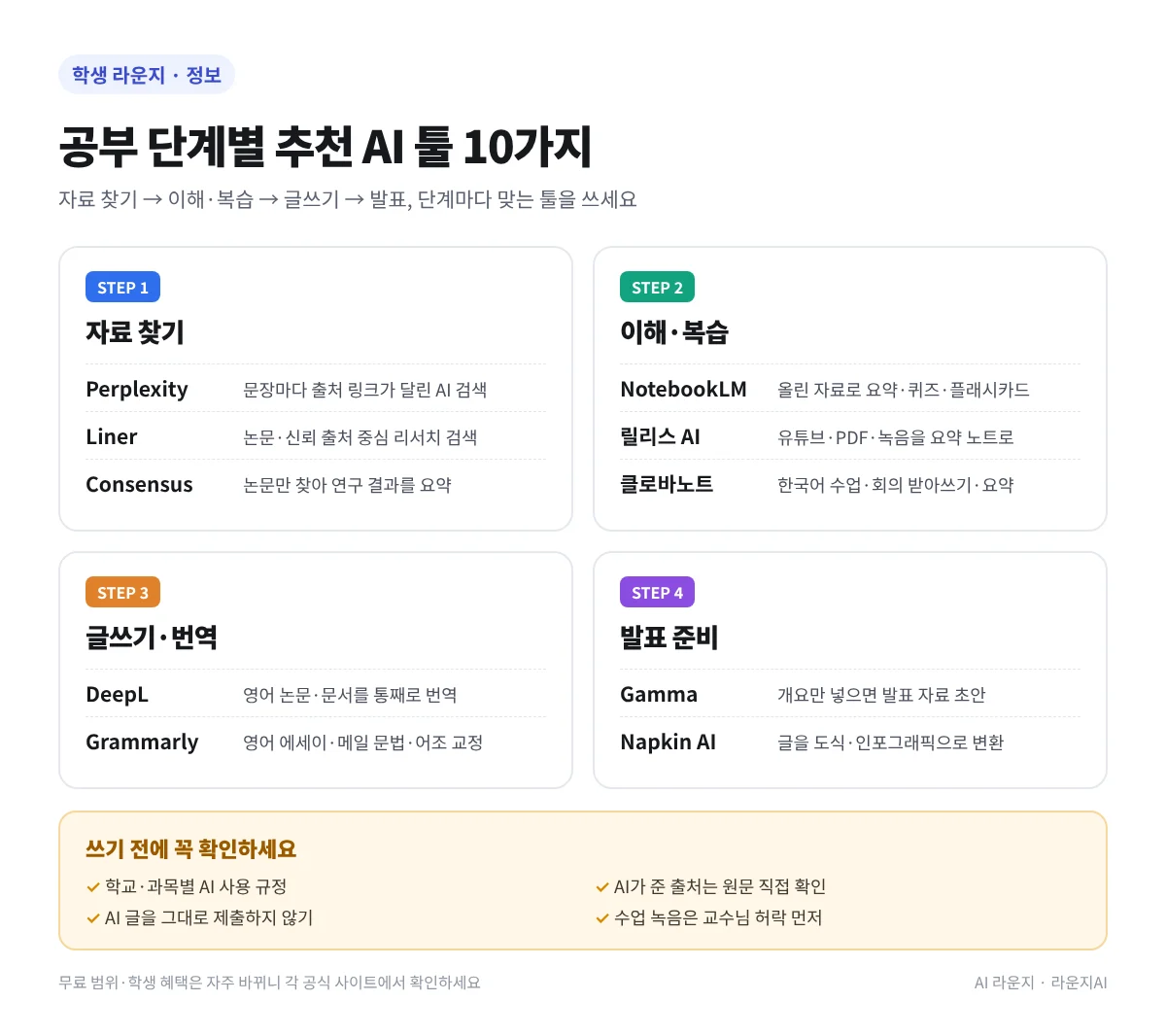Click description 논문·신뢰 출처 중심 리서치 검색
The height and width of the screenshot is (1036, 1166).
pos(360,437)
